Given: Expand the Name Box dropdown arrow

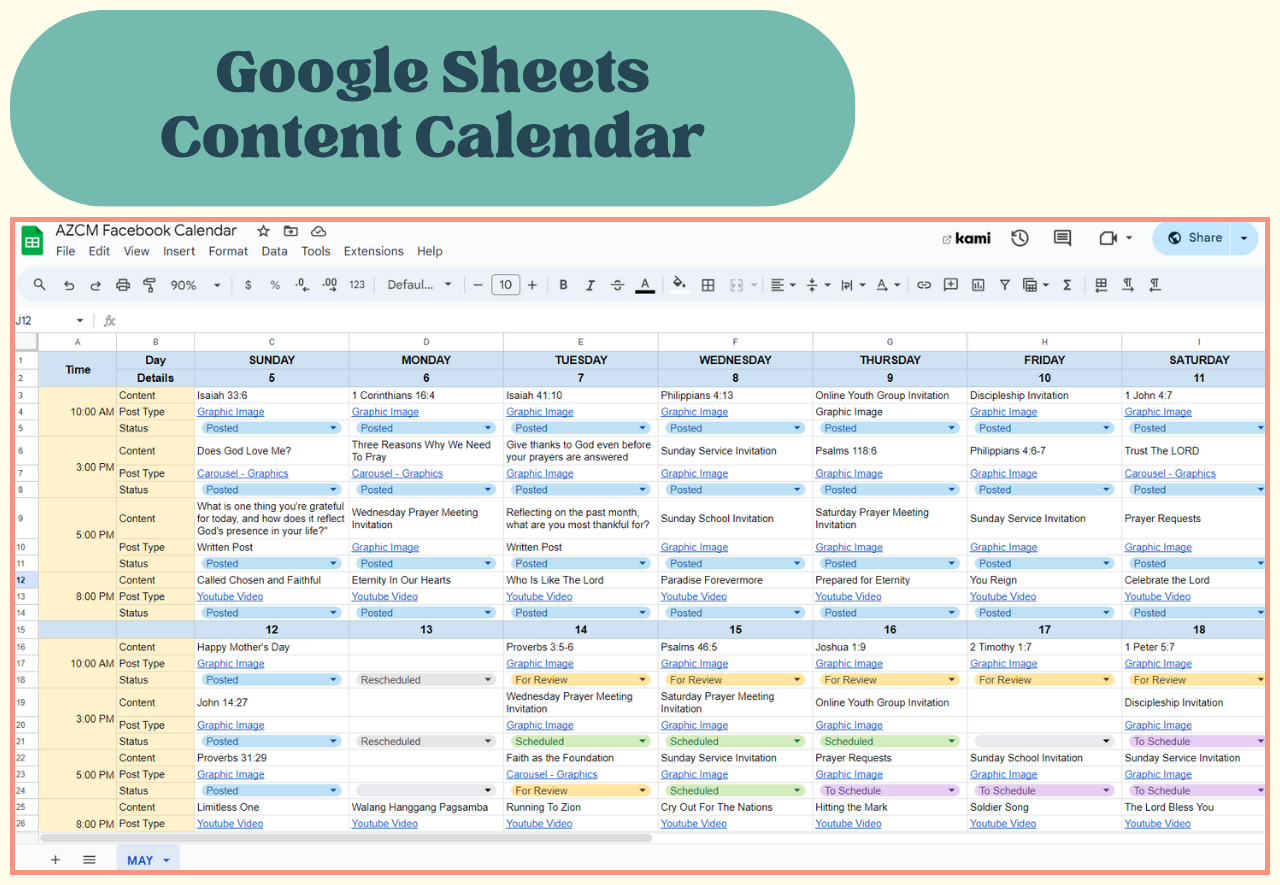Looking at the screenshot, I should point(80,321).
